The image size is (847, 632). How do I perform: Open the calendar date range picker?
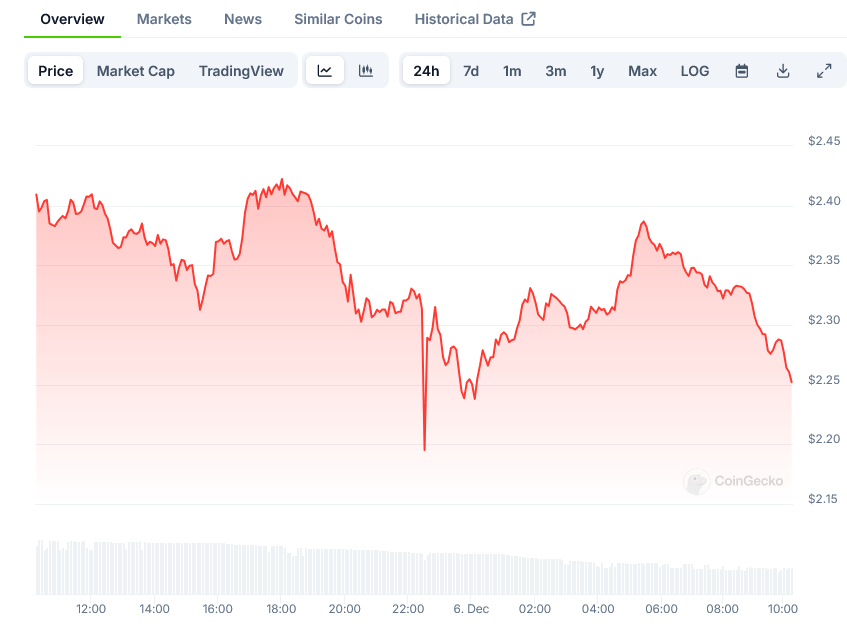click(742, 71)
